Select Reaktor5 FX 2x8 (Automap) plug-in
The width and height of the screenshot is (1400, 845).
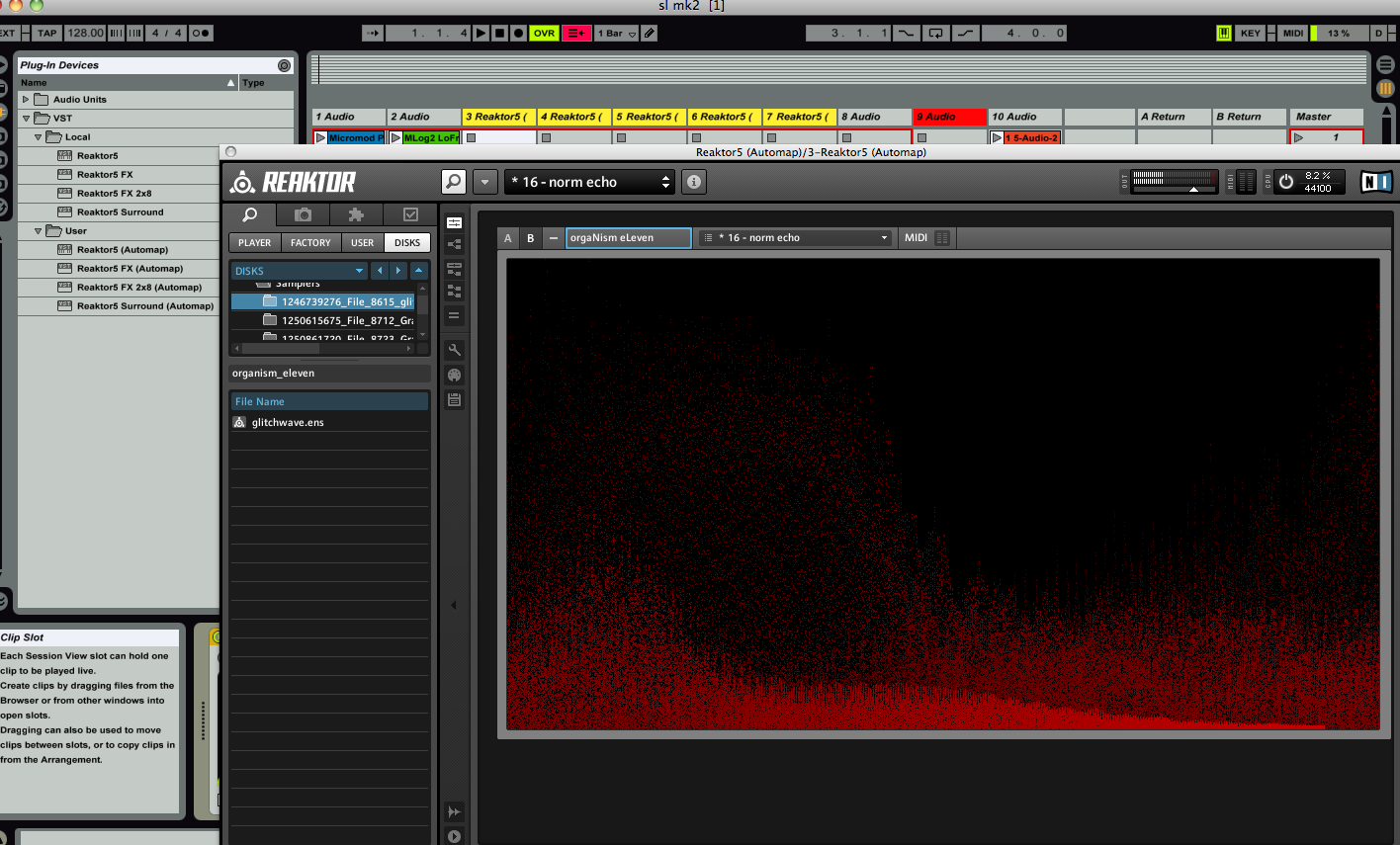(x=139, y=288)
